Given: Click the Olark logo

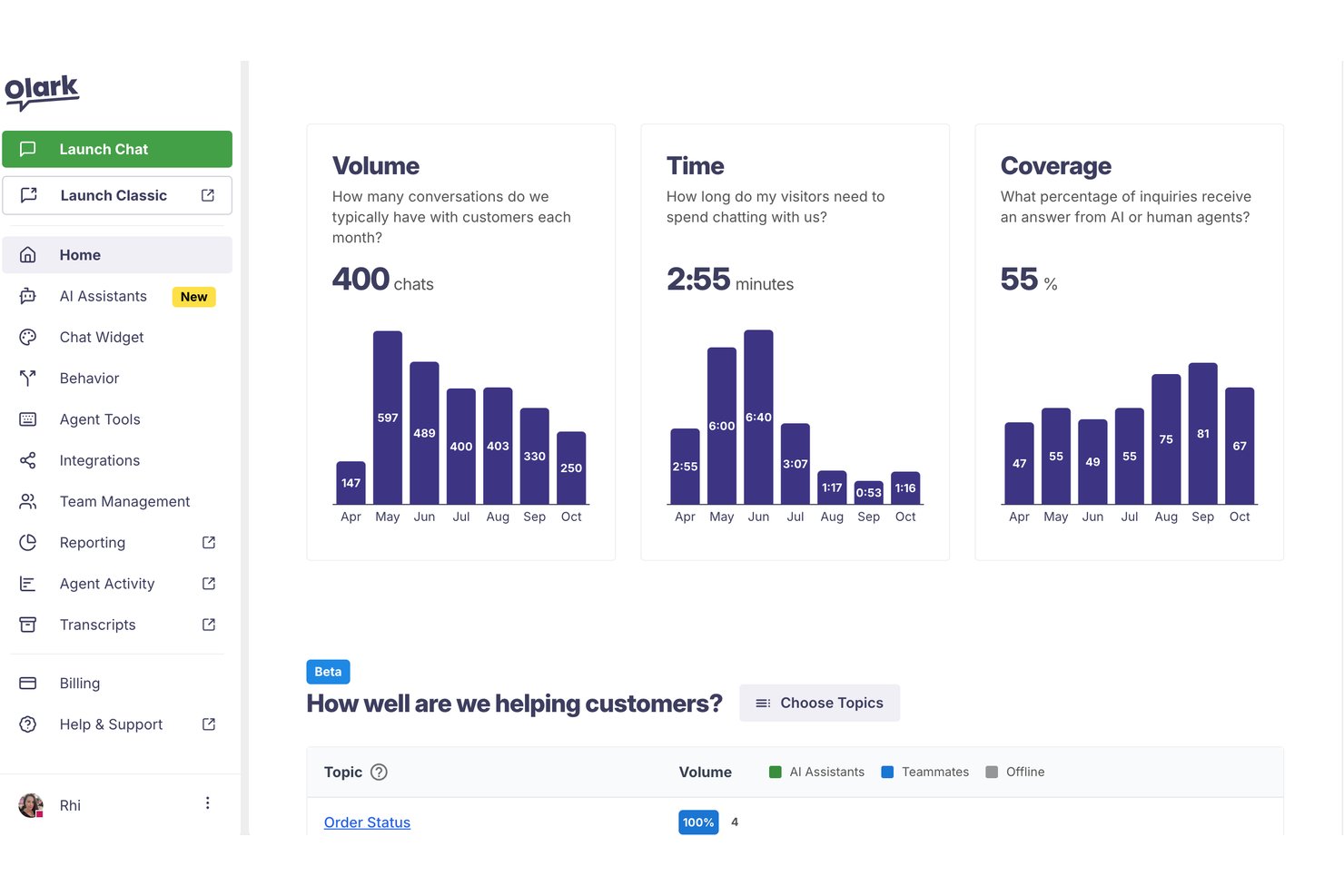Looking at the screenshot, I should pyautogui.click(x=42, y=92).
